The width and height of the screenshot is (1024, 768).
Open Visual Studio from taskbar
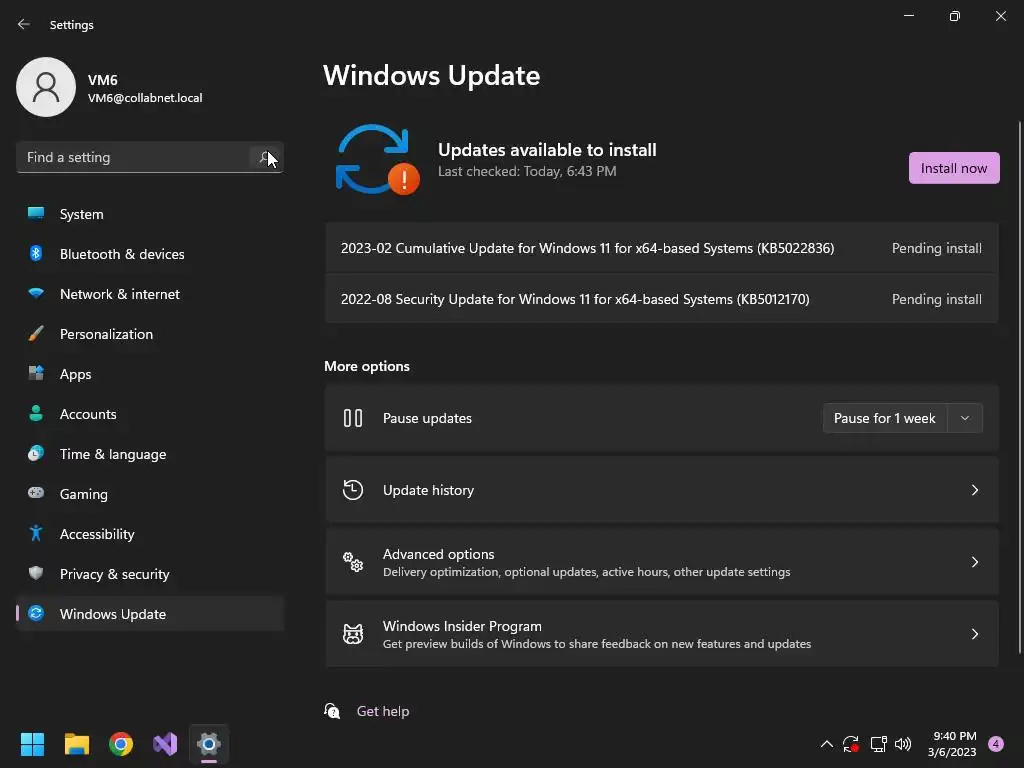tap(165, 744)
